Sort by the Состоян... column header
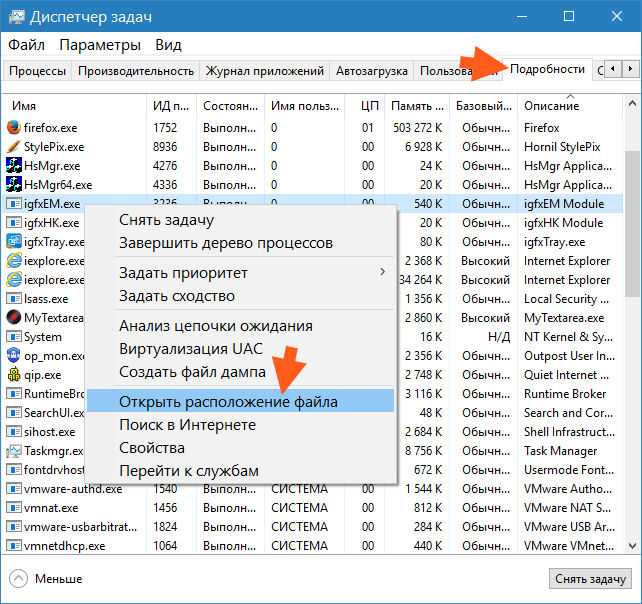The image size is (642, 604). 231,106
